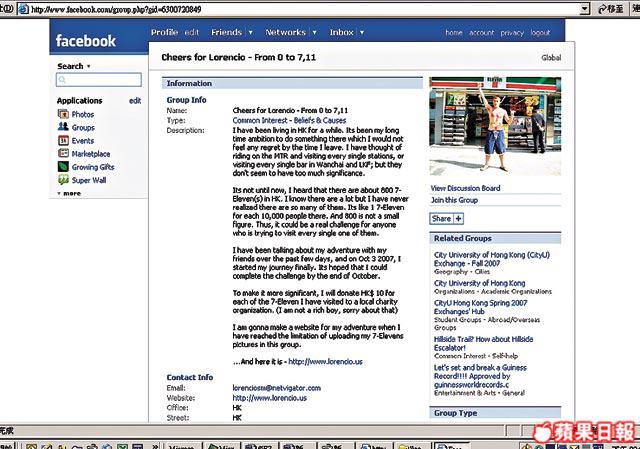Click the Group Type section header
The image size is (640, 449).
pos(495,413)
